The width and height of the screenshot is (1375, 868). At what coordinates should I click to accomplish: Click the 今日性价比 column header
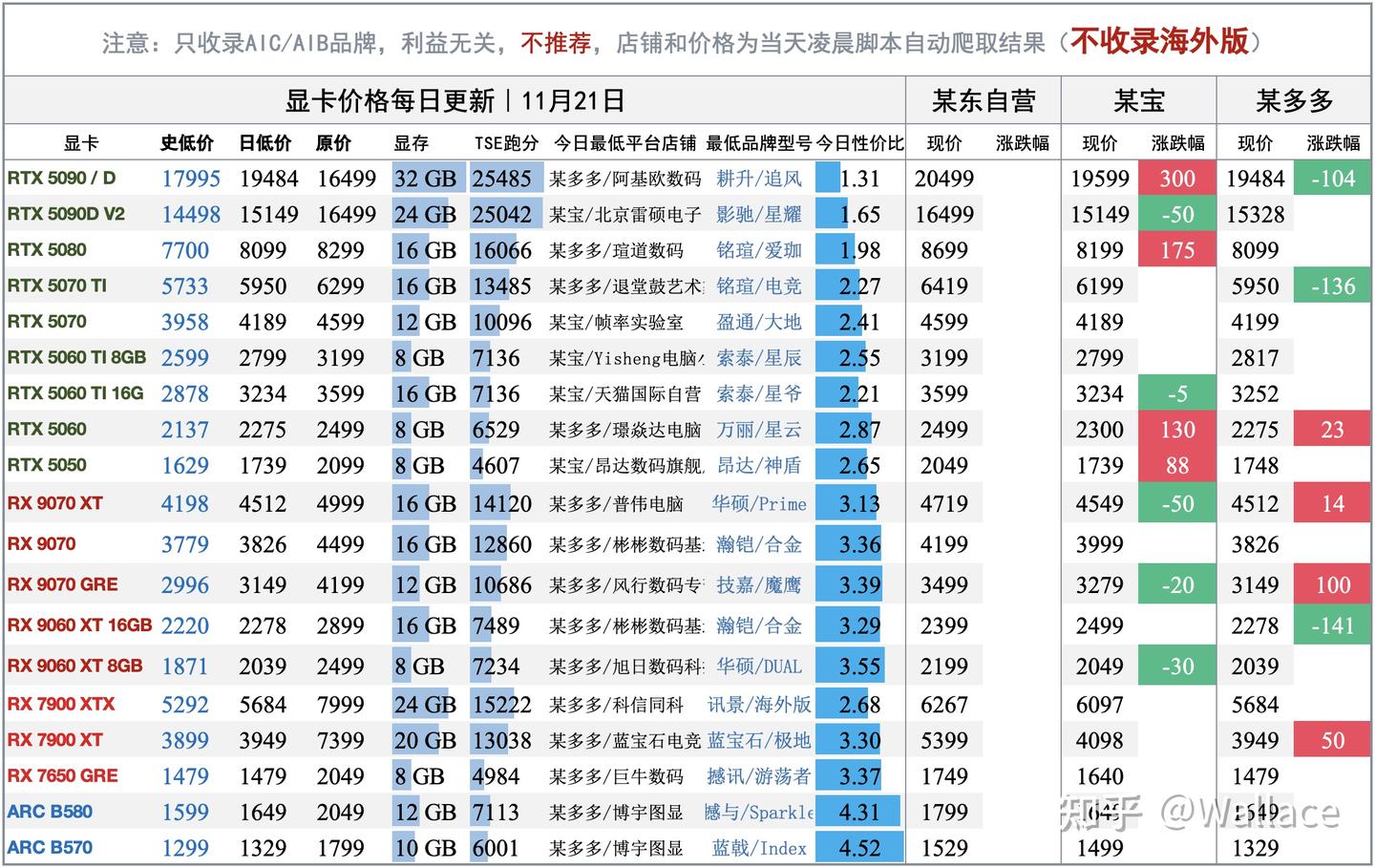click(x=859, y=143)
